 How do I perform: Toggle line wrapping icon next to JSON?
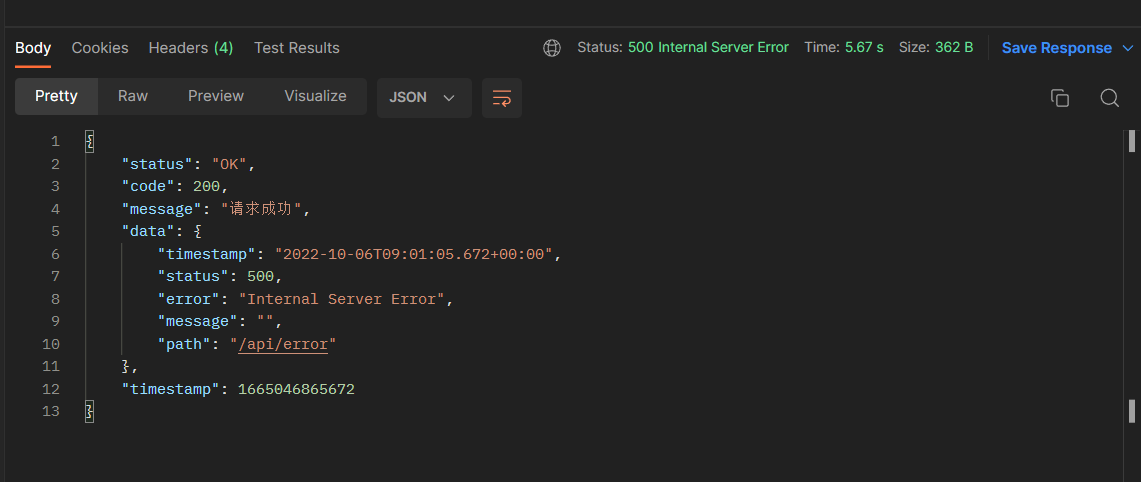pyautogui.click(x=502, y=98)
